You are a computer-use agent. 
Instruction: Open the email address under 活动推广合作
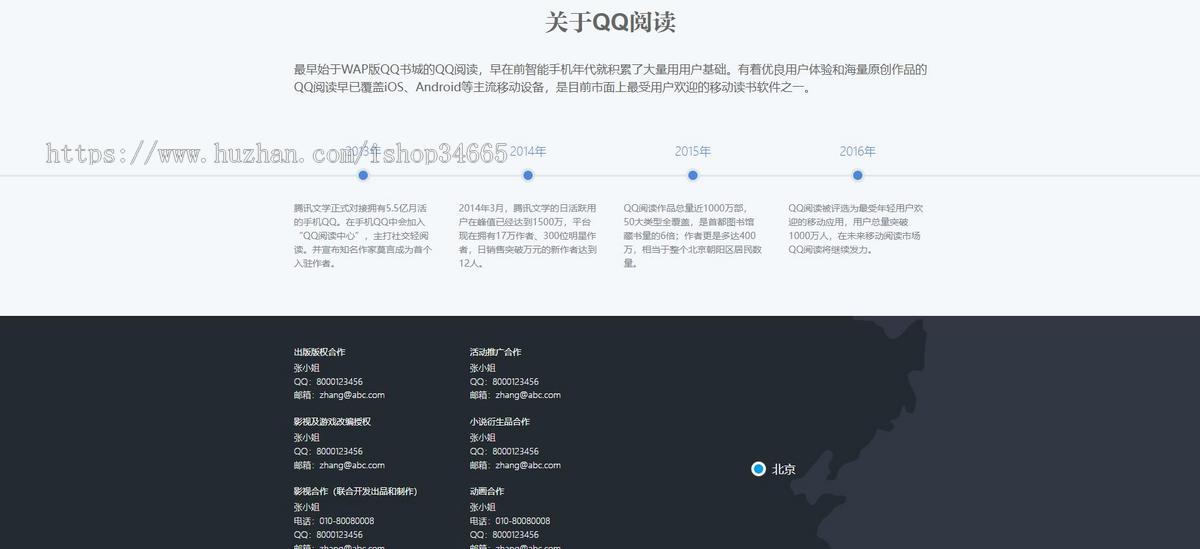pos(528,395)
